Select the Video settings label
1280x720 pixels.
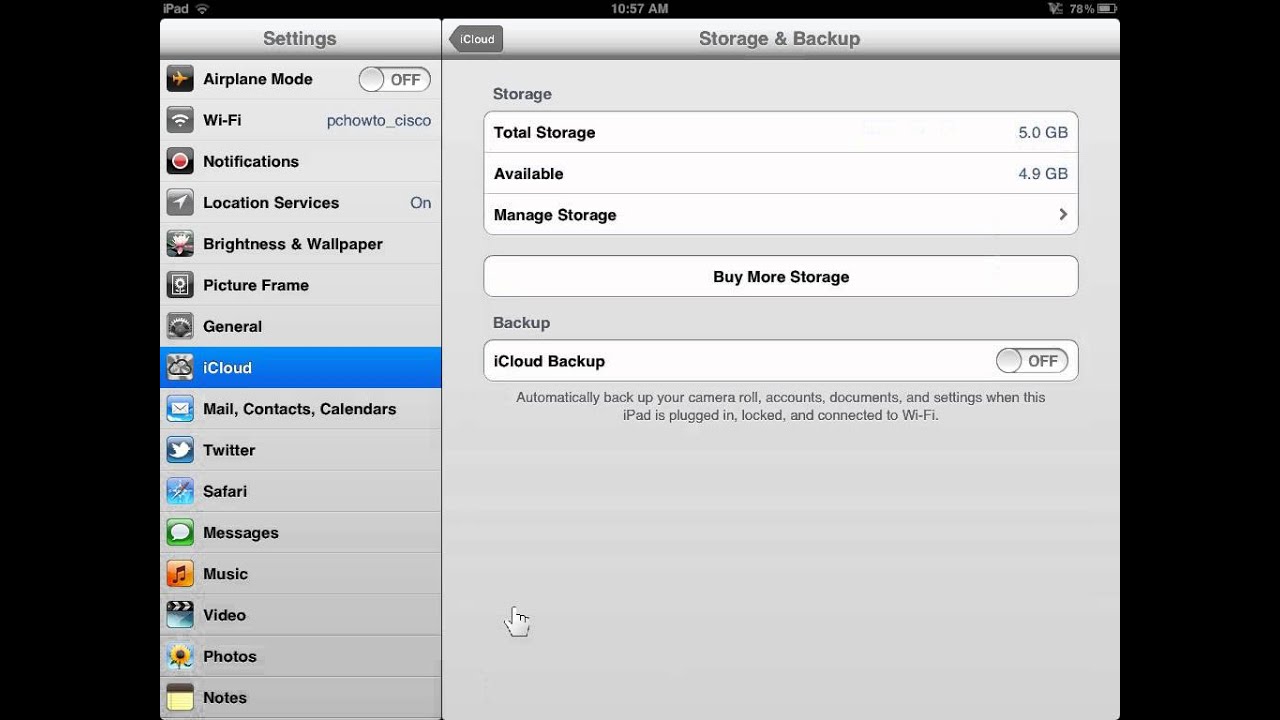pos(224,615)
